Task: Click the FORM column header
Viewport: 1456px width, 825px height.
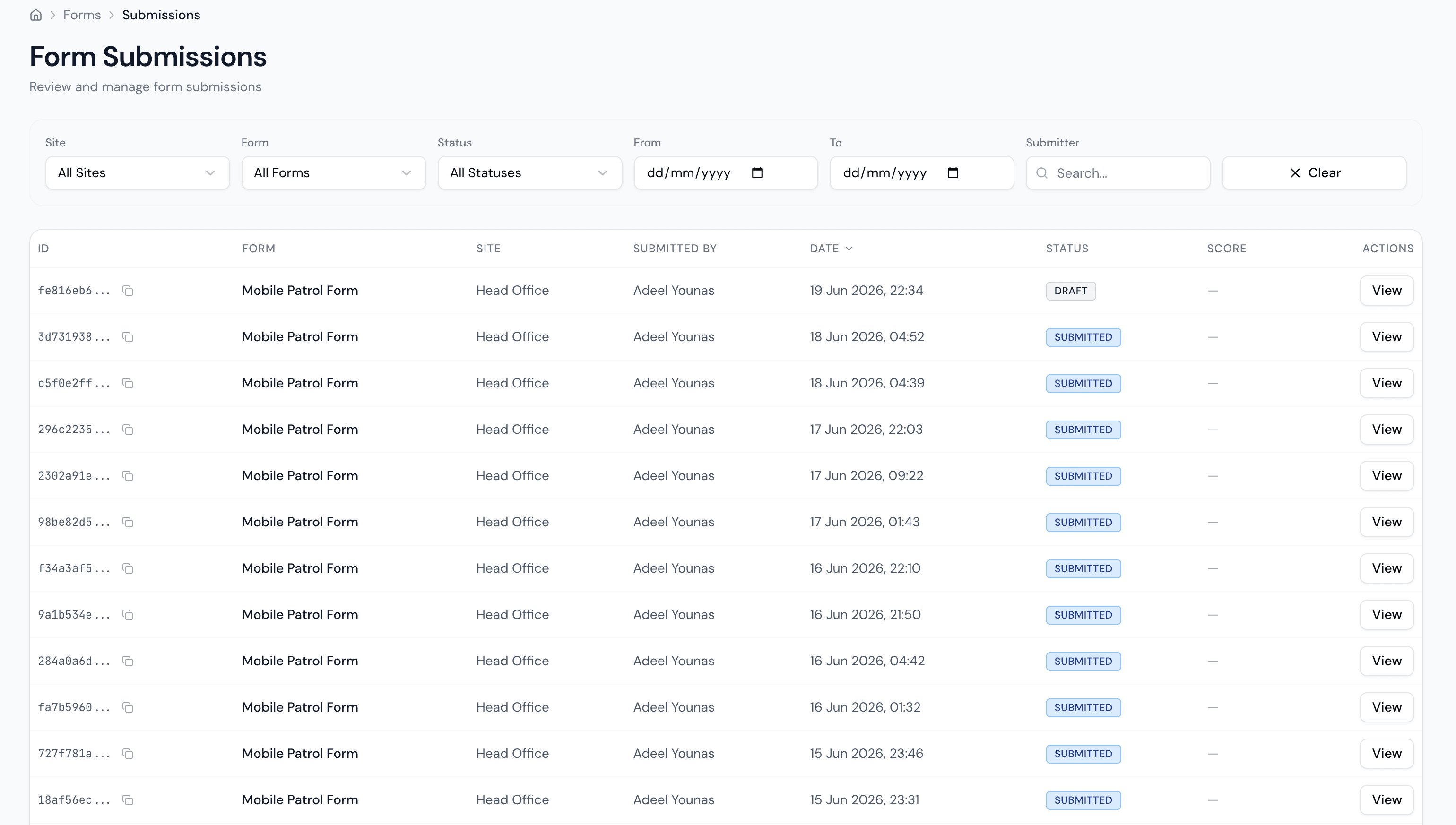Action: pyautogui.click(x=259, y=249)
